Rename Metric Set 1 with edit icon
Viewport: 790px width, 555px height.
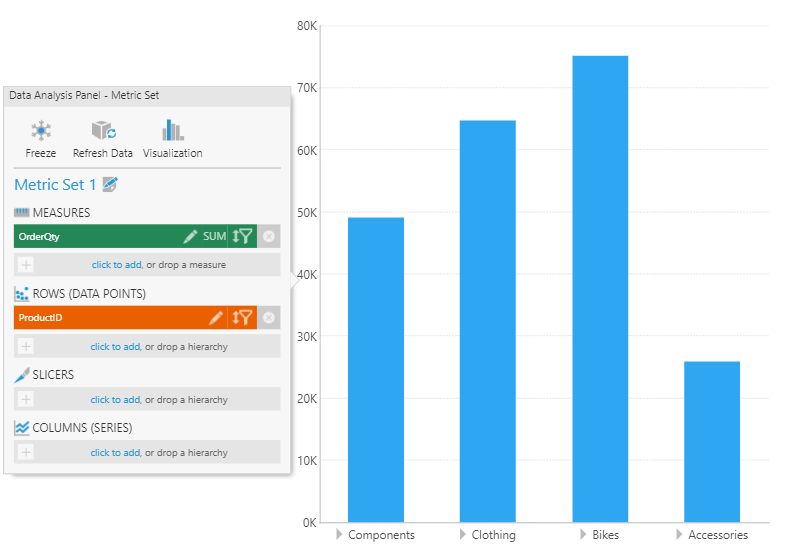pos(110,185)
